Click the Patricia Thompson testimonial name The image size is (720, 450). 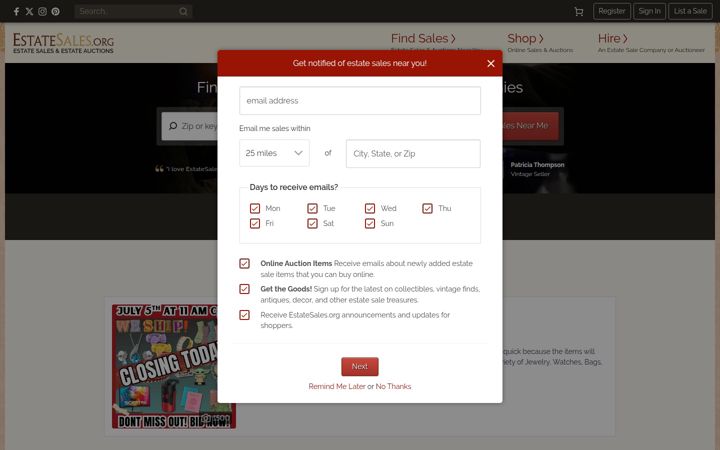pos(537,165)
